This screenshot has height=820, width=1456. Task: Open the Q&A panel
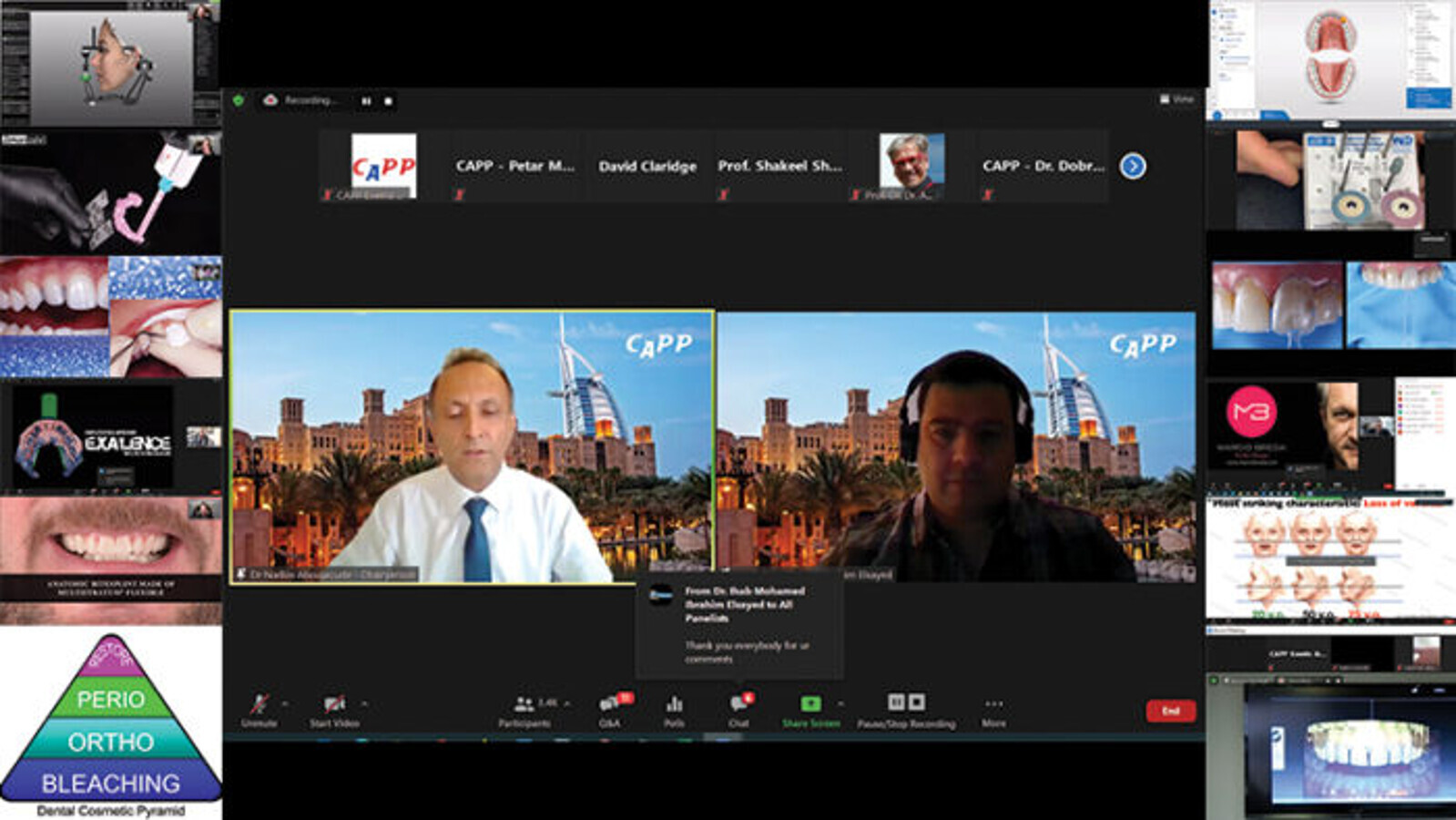point(609,704)
